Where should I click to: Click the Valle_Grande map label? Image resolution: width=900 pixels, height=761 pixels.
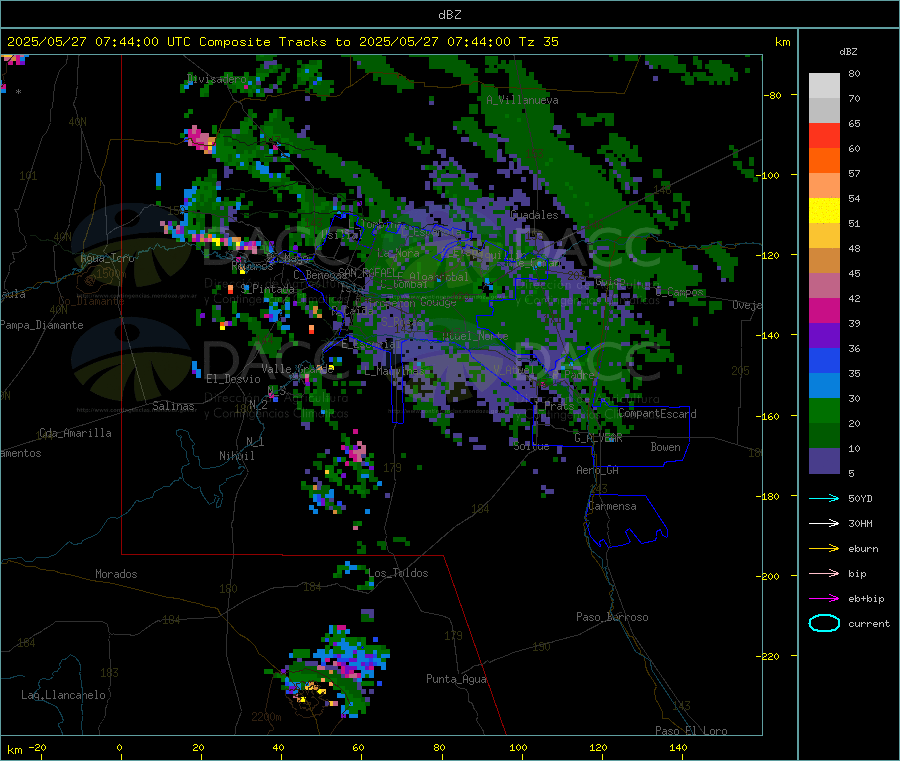[x=297, y=369]
